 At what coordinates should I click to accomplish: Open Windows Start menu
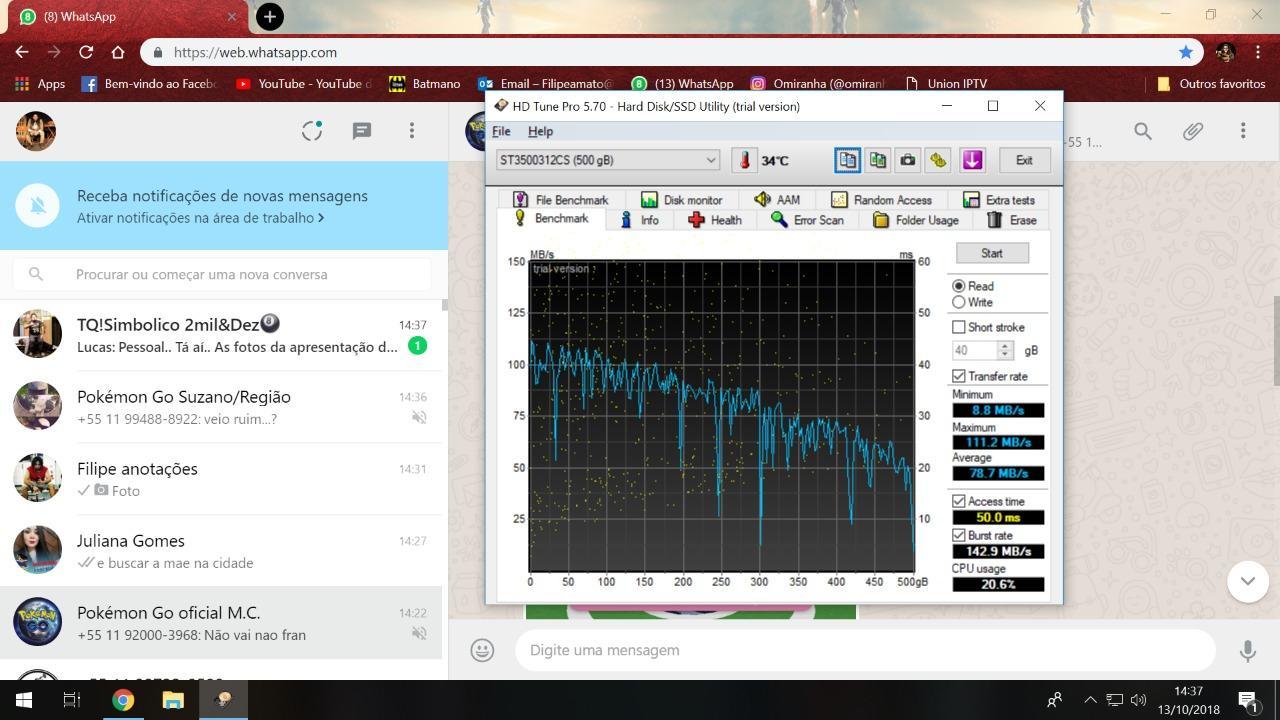[24, 700]
